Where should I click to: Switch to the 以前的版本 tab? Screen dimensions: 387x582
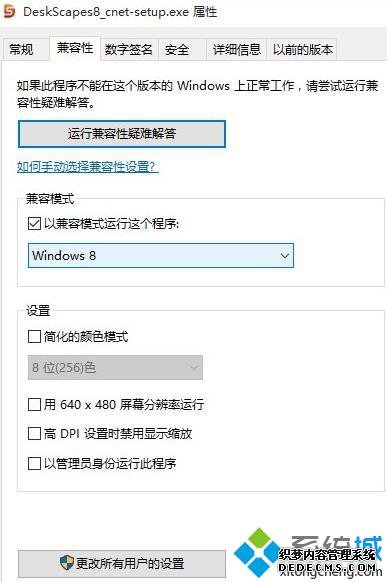tap(302, 49)
